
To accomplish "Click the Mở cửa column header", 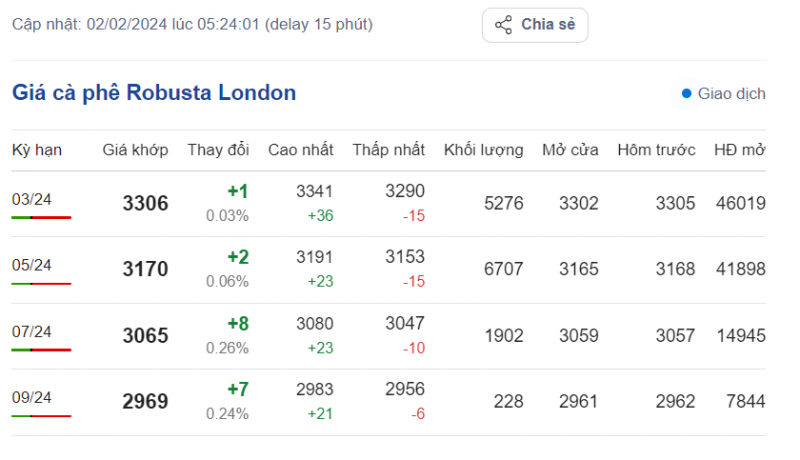I will [570, 150].
